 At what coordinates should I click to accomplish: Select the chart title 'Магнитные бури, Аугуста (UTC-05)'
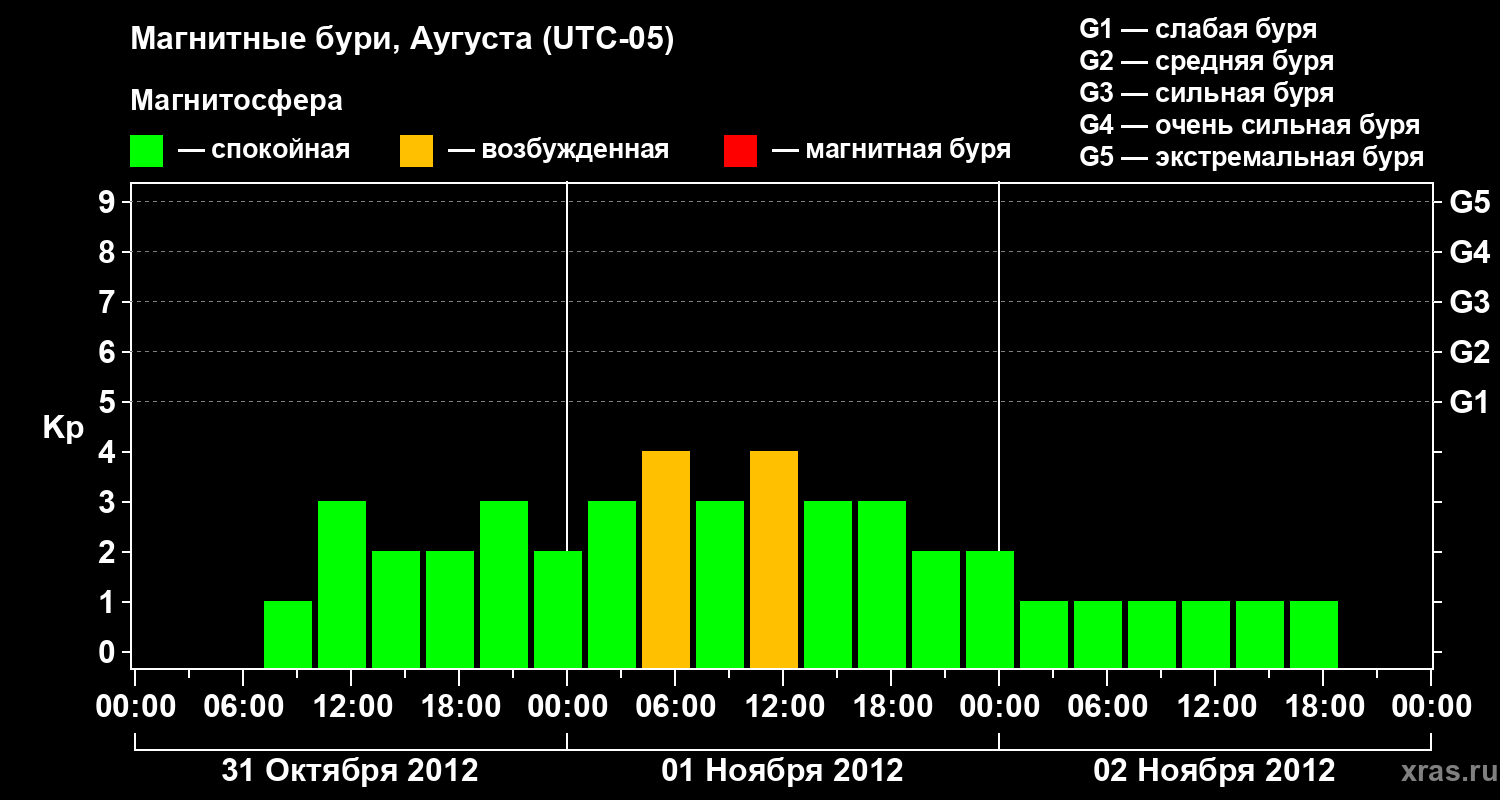tap(402, 40)
